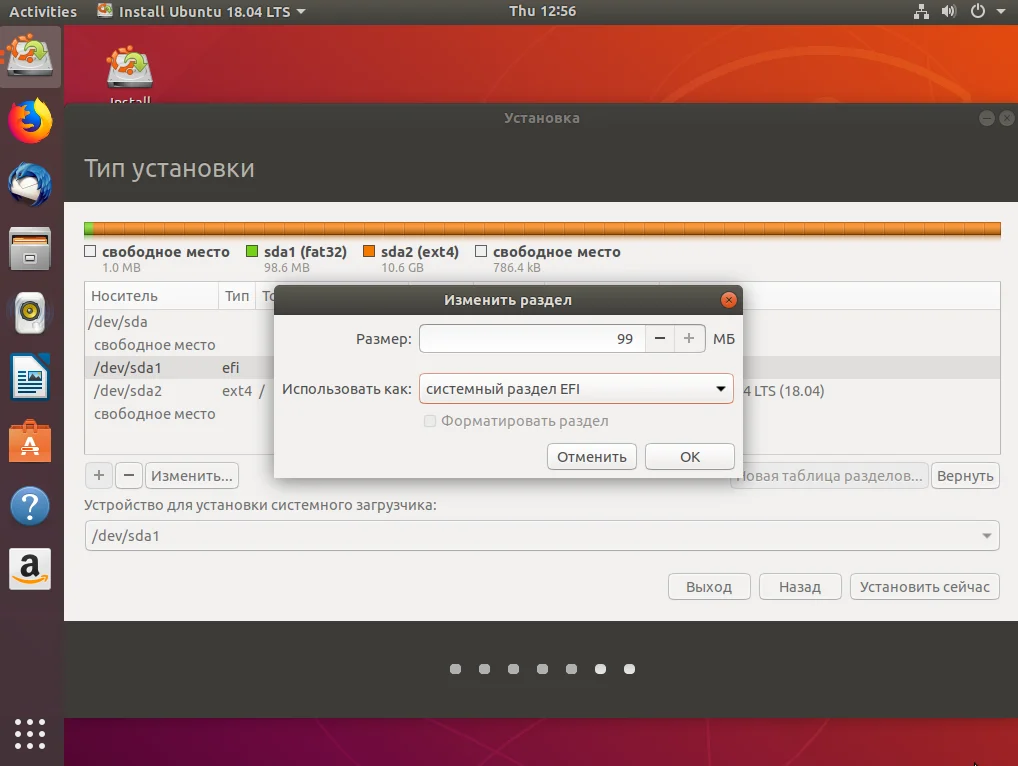1018x766 pixels.
Task: Toggle the Форматировать раздел checkbox
Action: (430, 421)
